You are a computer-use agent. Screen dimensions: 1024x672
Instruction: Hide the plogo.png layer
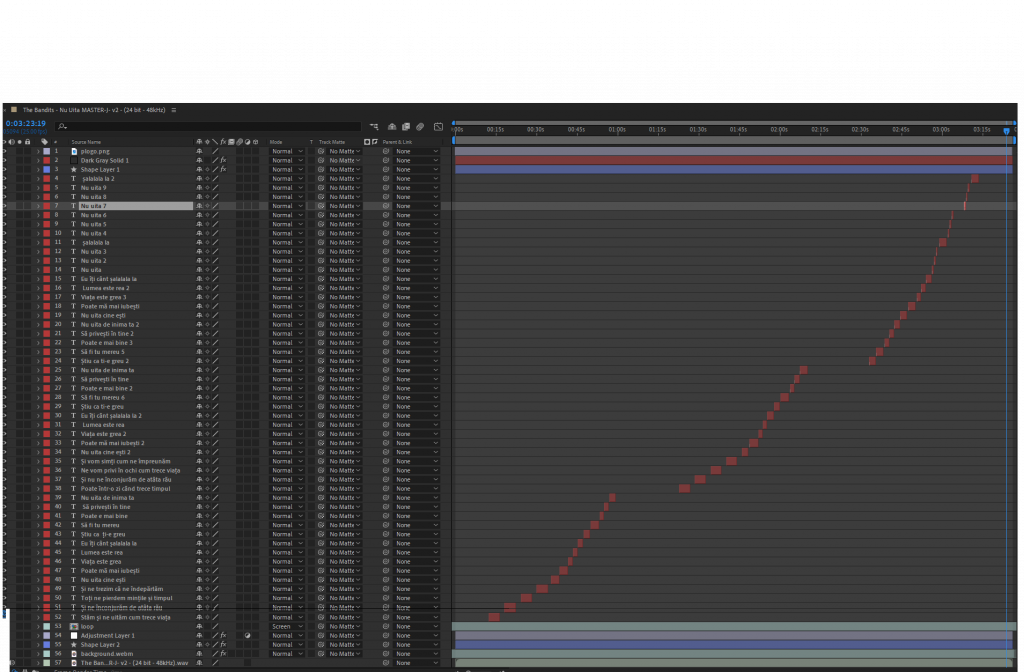coord(5,151)
